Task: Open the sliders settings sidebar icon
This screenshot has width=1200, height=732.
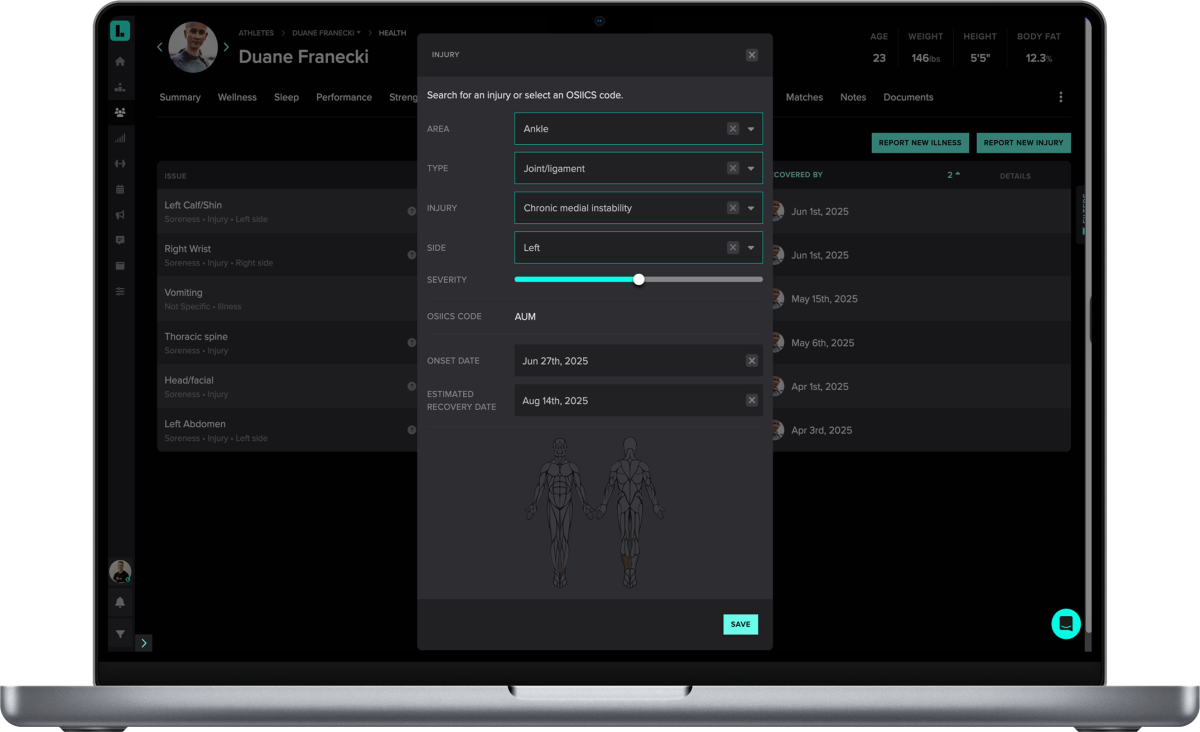Action: tap(120, 291)
